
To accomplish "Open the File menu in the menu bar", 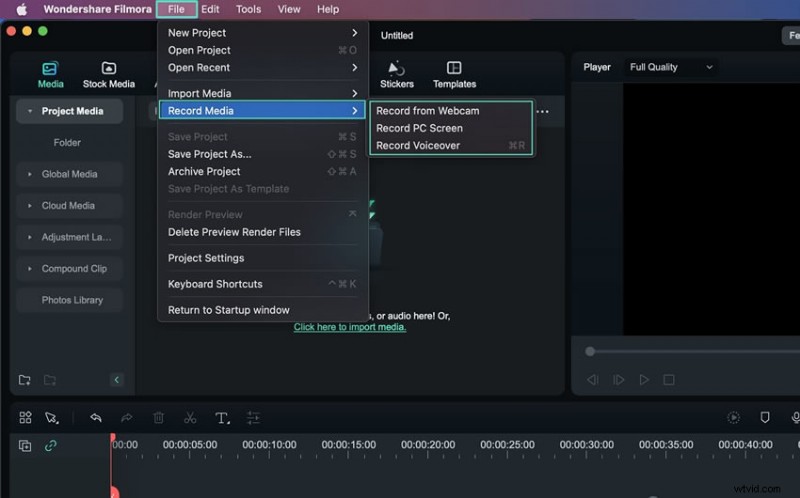I will (x=177, y=9).
